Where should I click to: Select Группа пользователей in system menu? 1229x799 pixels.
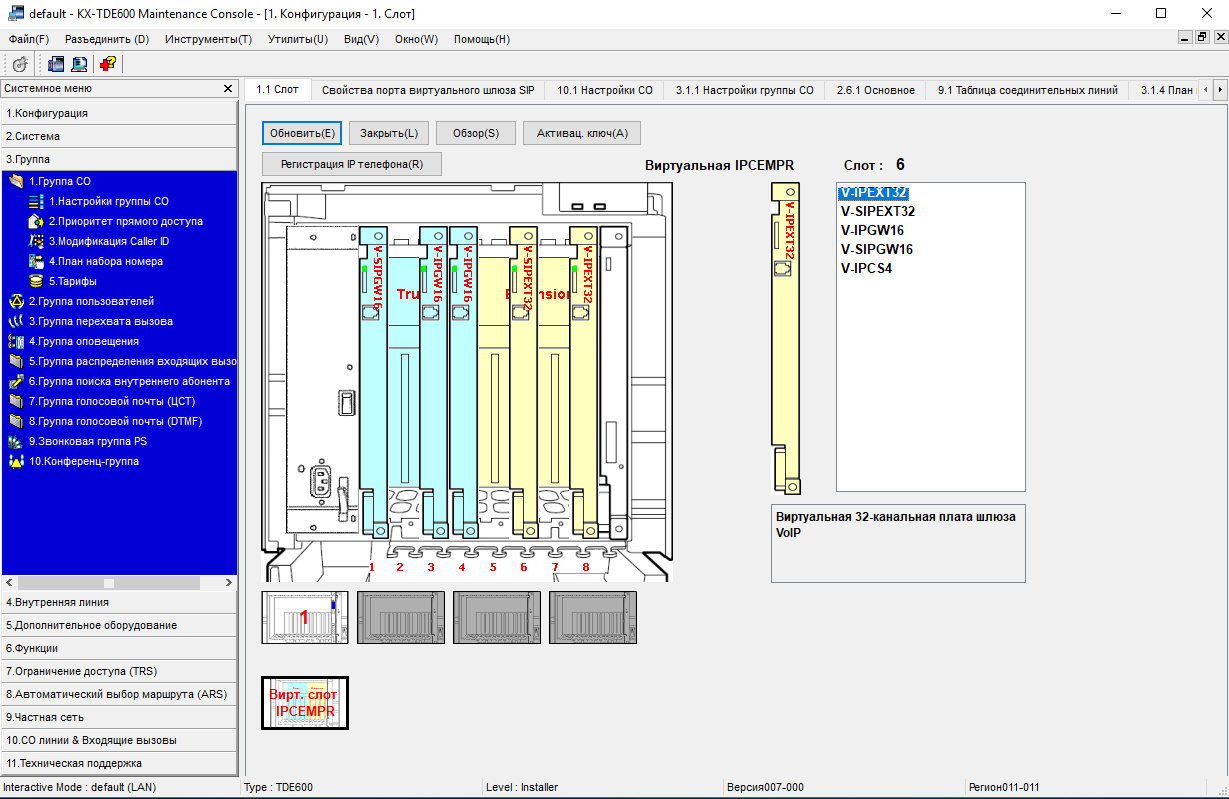point(90,301)
